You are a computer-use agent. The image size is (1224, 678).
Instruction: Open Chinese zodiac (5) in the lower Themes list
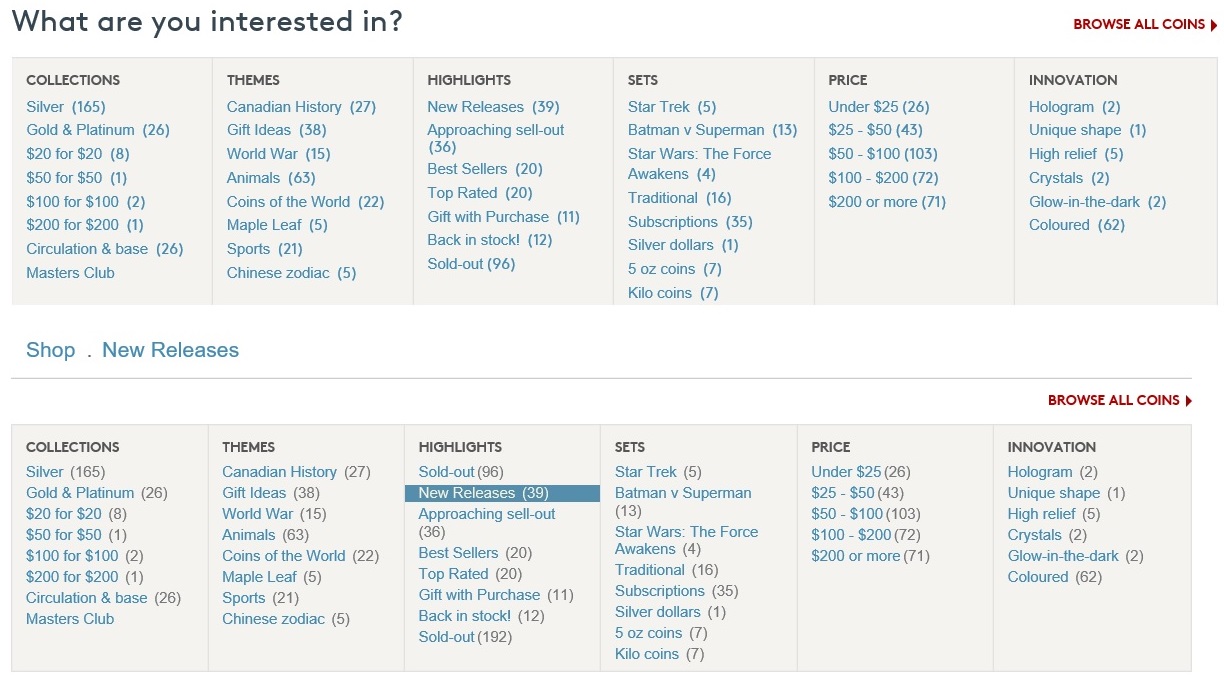(286, 619)
